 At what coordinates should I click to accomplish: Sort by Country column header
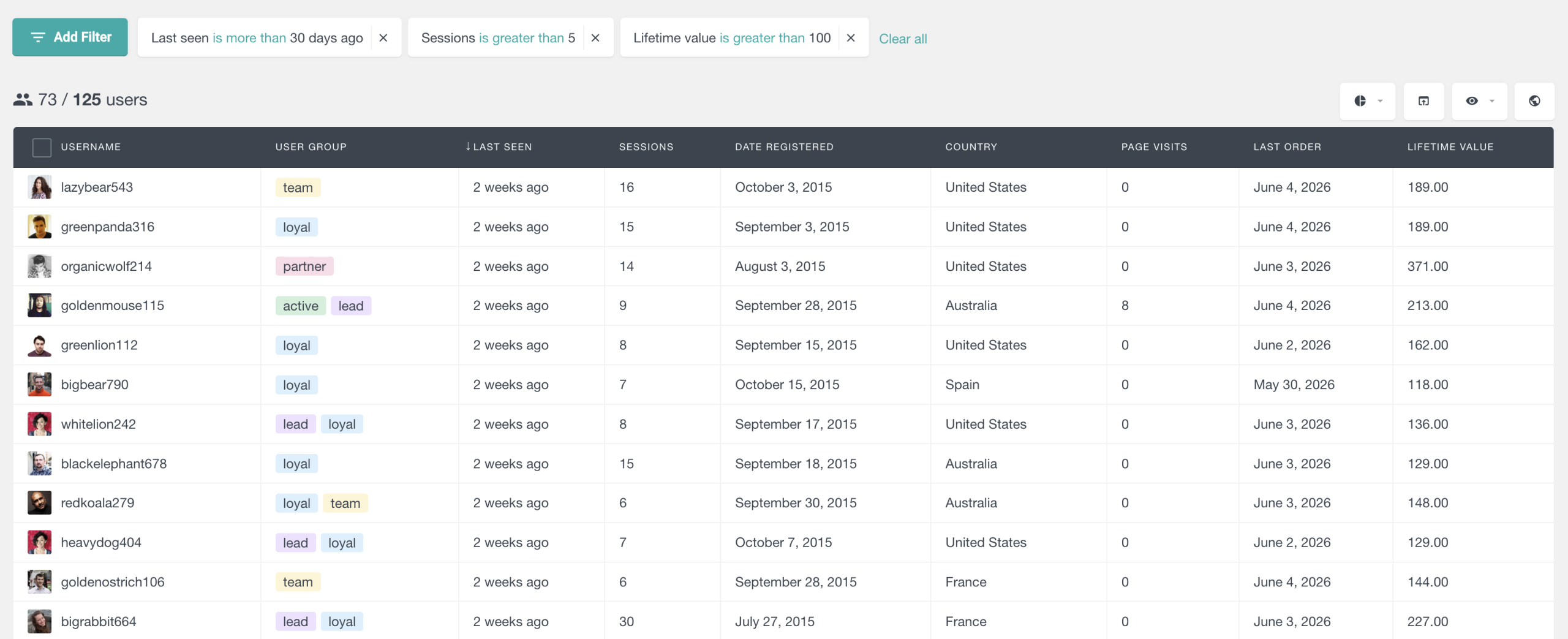(971, 147)
